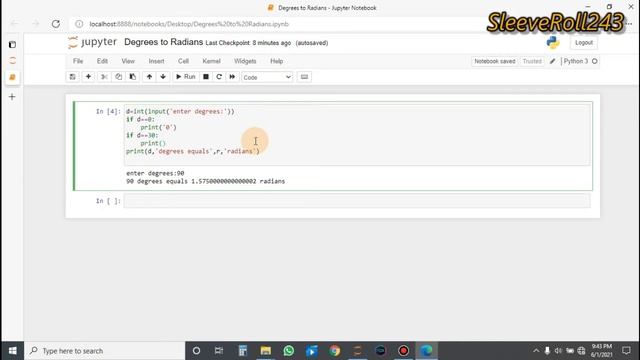The width and height of the screenshot is (640, 360).
Task: Move selected cell down arrow
Action: [x=163, y=77]
